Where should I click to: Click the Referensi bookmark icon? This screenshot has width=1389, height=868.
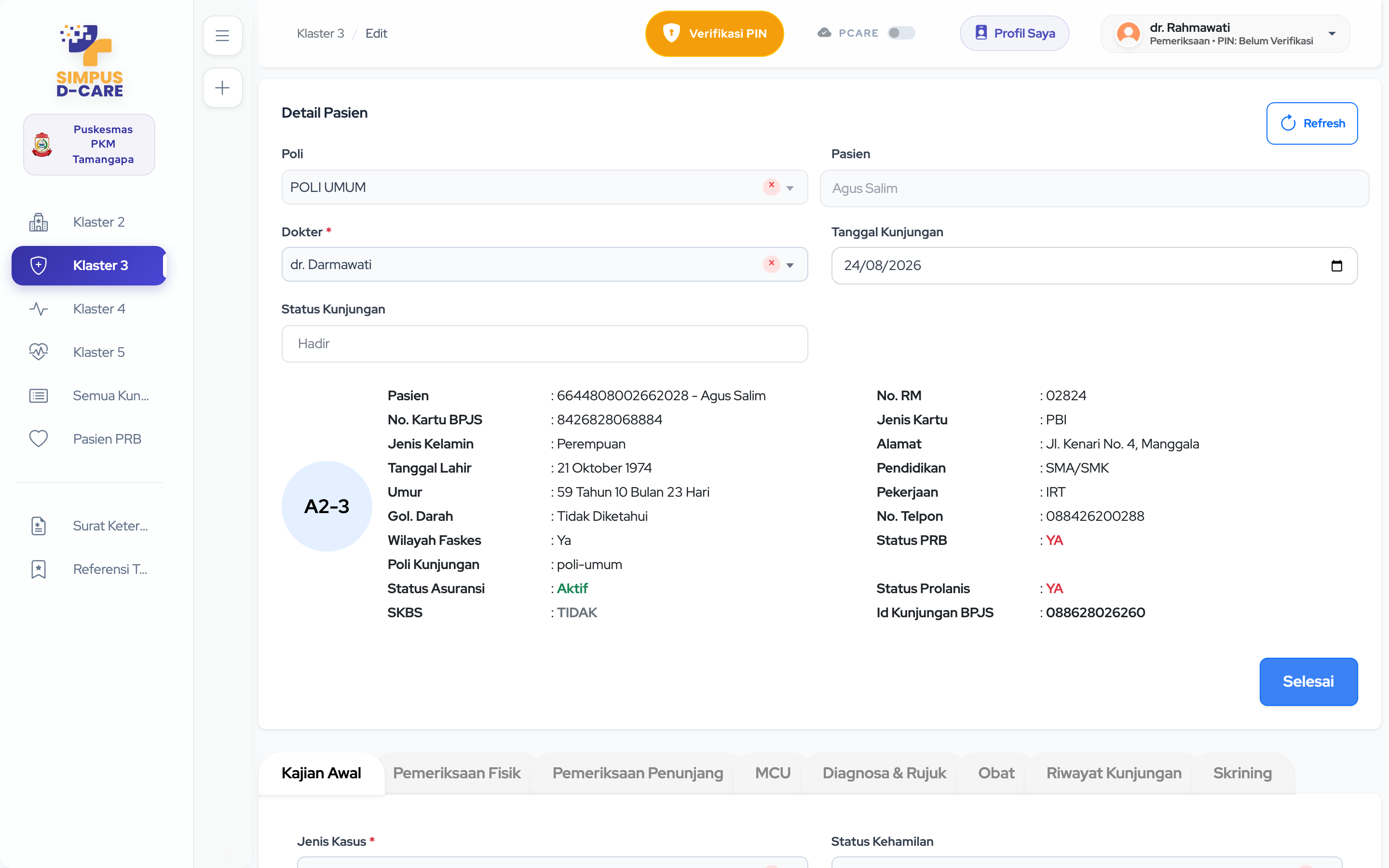coord(39,569)
